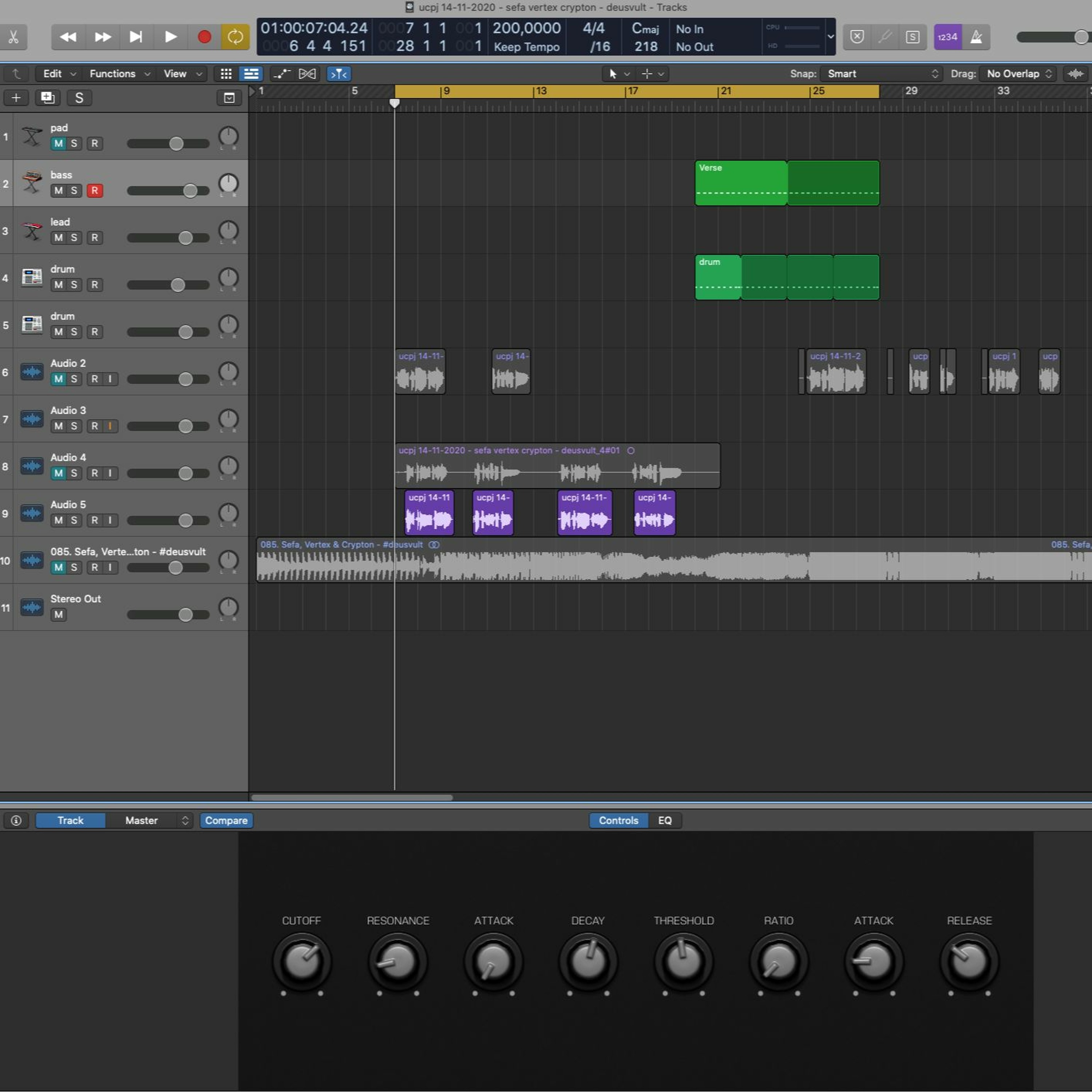
Task: Click the Duplicate Track icon
Action: click(47, 98)
